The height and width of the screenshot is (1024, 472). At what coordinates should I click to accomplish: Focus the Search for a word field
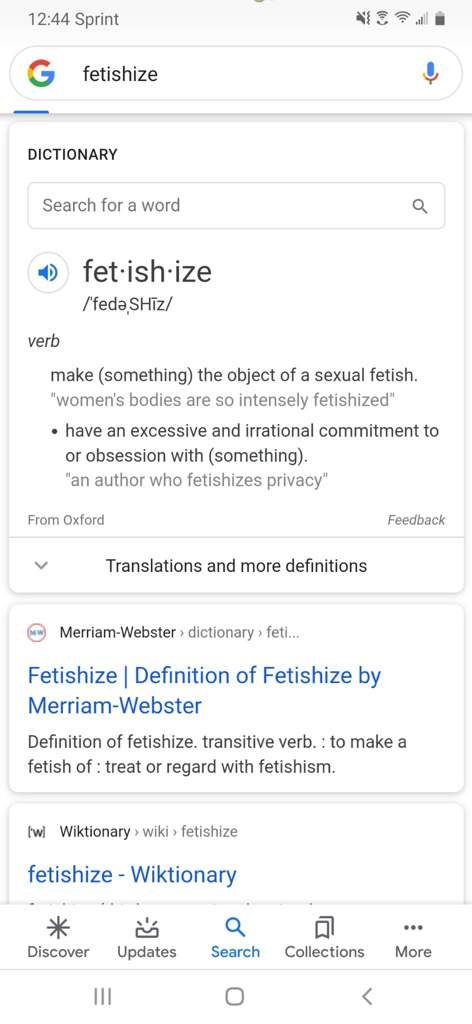(x=236, y=206)
